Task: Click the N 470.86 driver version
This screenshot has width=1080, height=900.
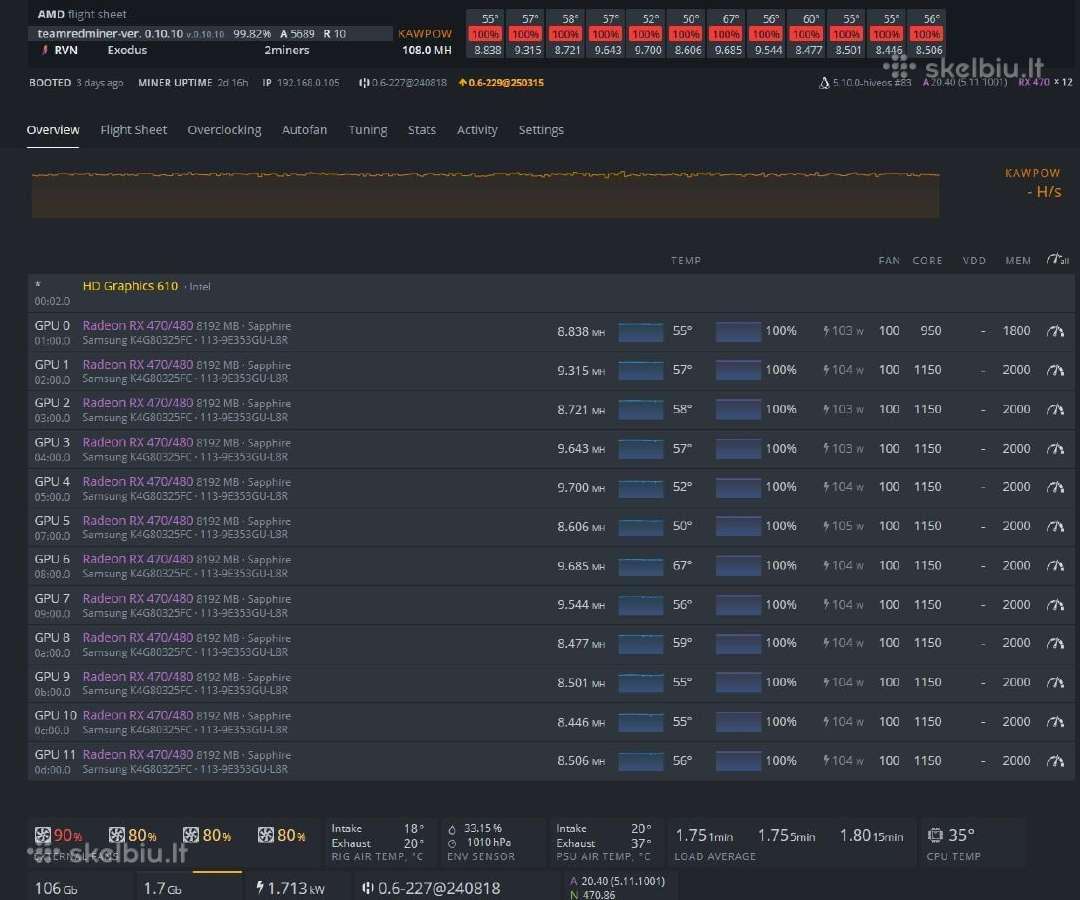Action: click(592, 894)
